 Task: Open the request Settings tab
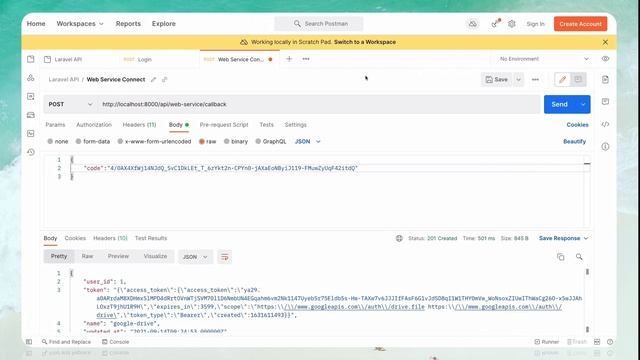tap(296, 124)
